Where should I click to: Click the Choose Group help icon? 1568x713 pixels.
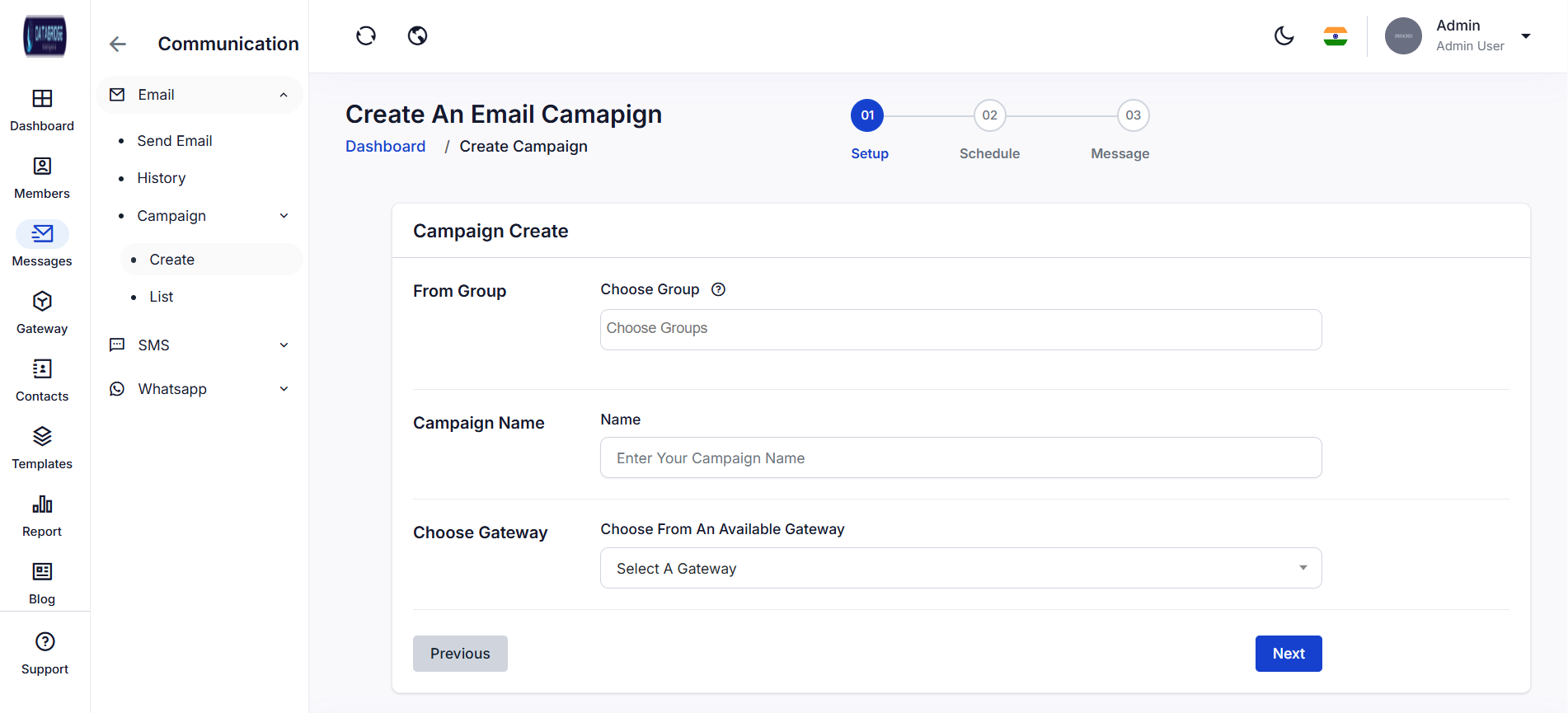718,290
